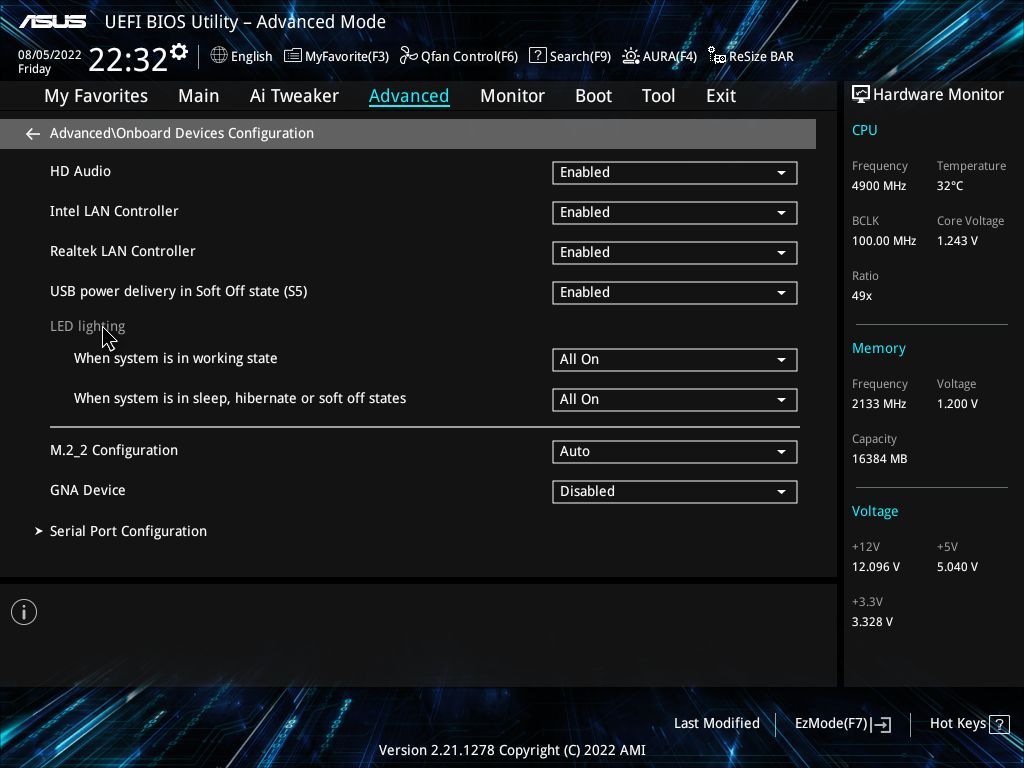The height and width of the screenshot is (768, 1024).
Task: Click 'When system is in working state' label
Action: (176, 359)
